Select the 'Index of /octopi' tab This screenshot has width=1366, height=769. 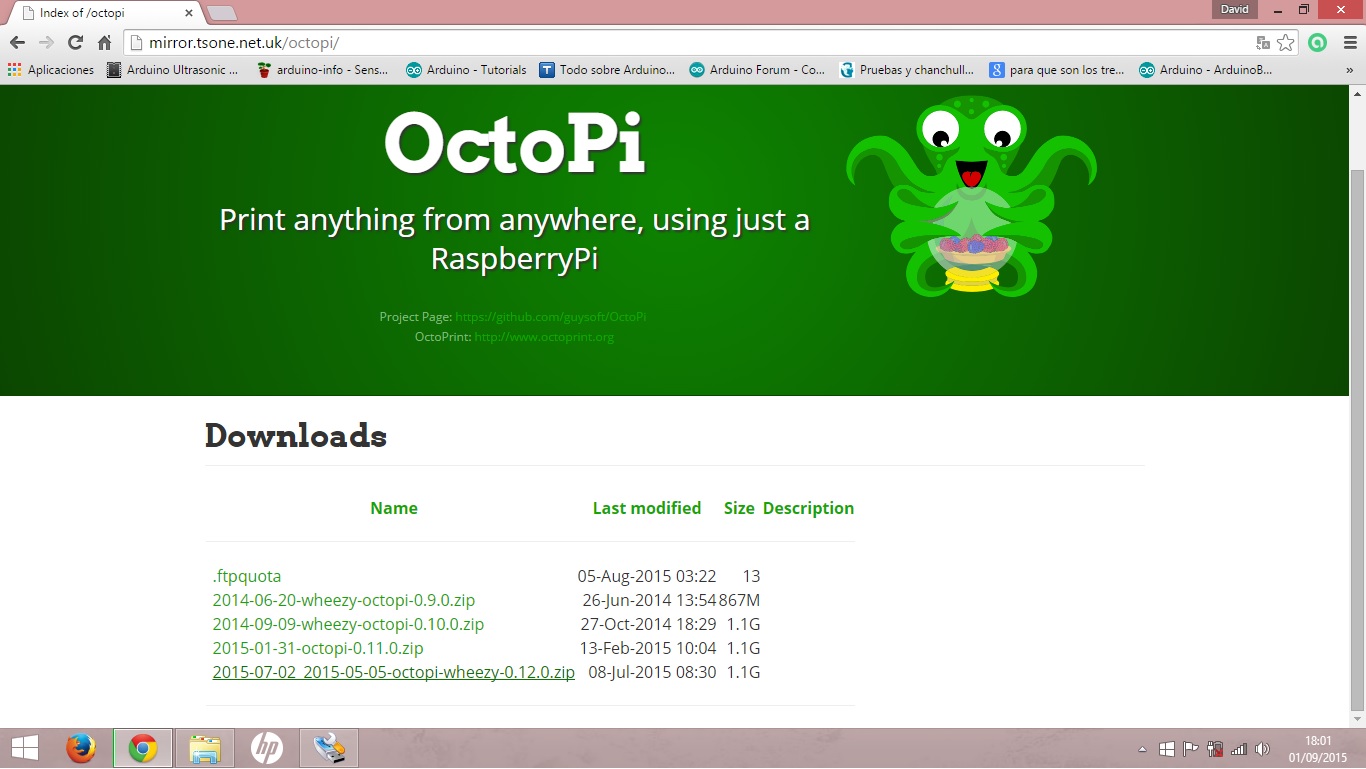[x=105, y=13]
